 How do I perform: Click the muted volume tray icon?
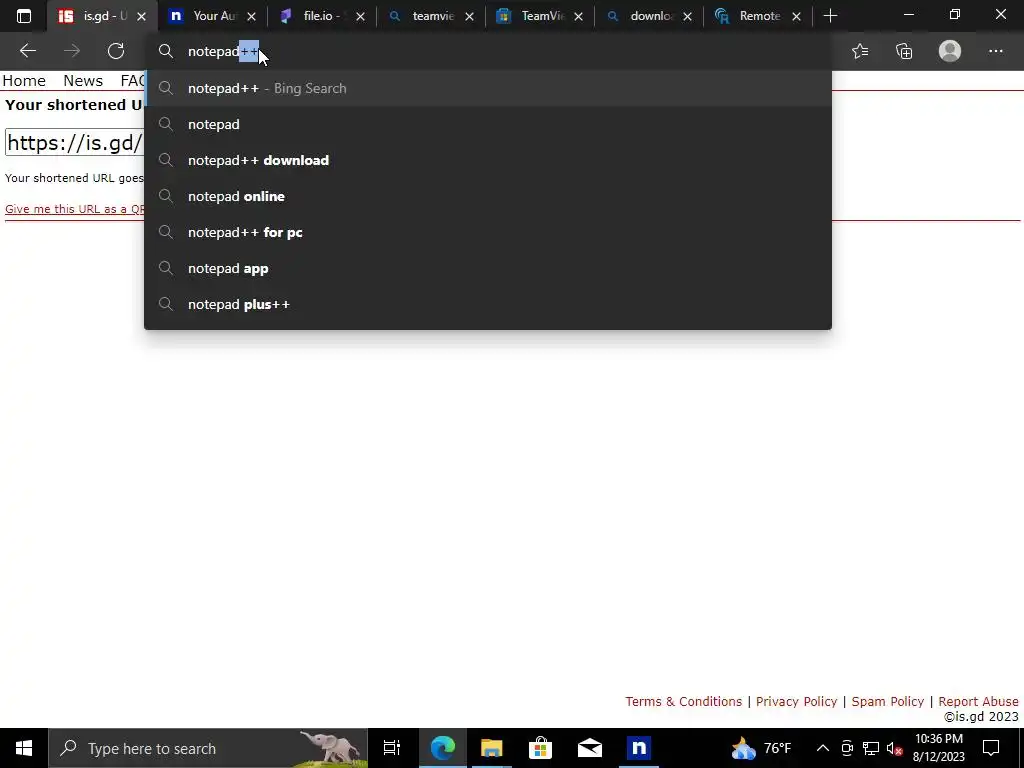point(894,748)
